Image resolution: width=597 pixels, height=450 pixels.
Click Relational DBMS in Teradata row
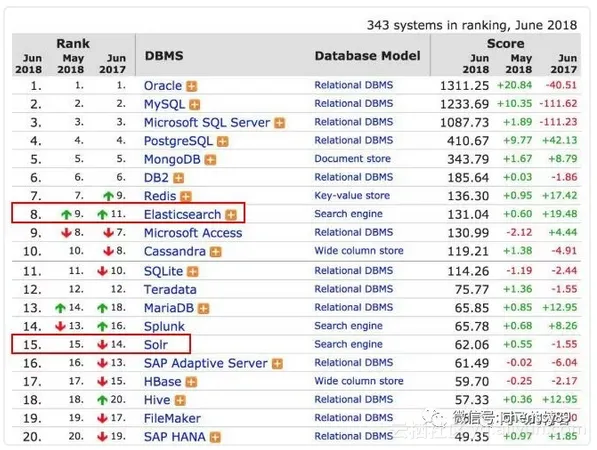tap(354, 289)
